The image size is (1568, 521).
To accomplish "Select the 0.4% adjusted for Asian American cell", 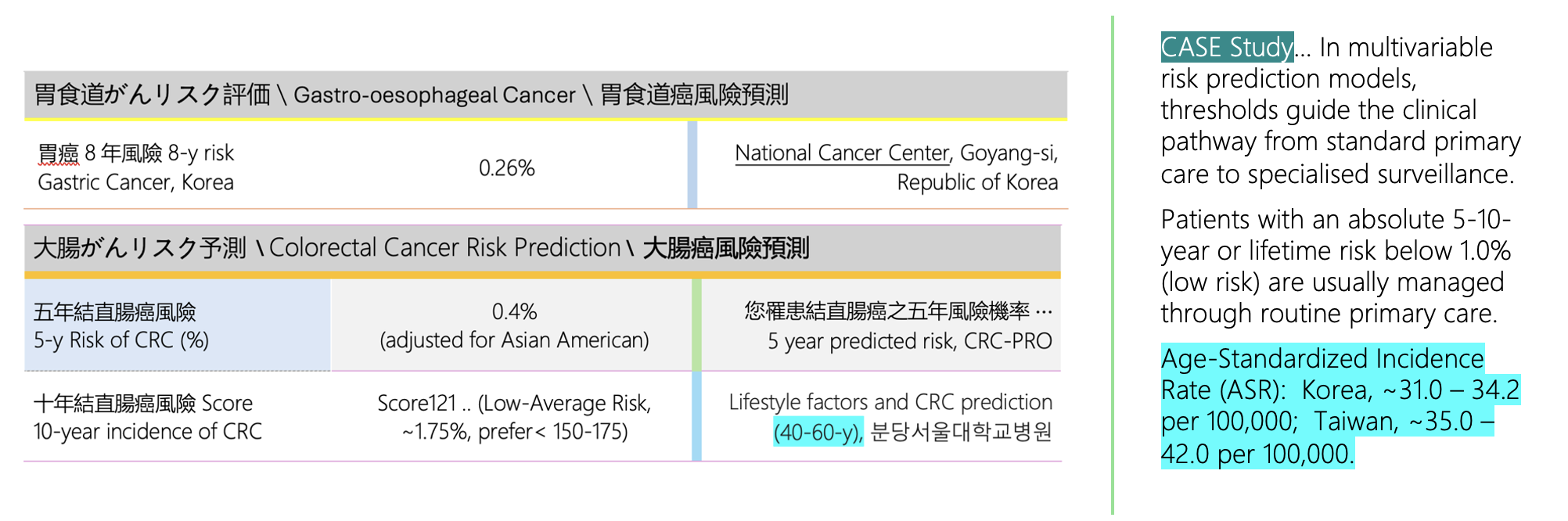I will click(x=514, y=325).
